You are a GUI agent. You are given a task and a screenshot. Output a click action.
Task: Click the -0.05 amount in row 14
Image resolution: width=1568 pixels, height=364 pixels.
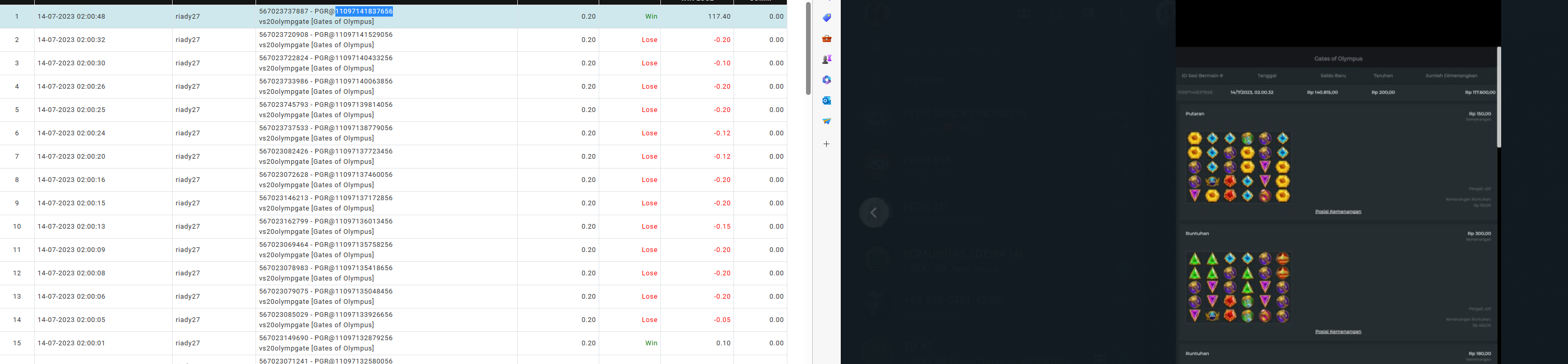[722, 319]
